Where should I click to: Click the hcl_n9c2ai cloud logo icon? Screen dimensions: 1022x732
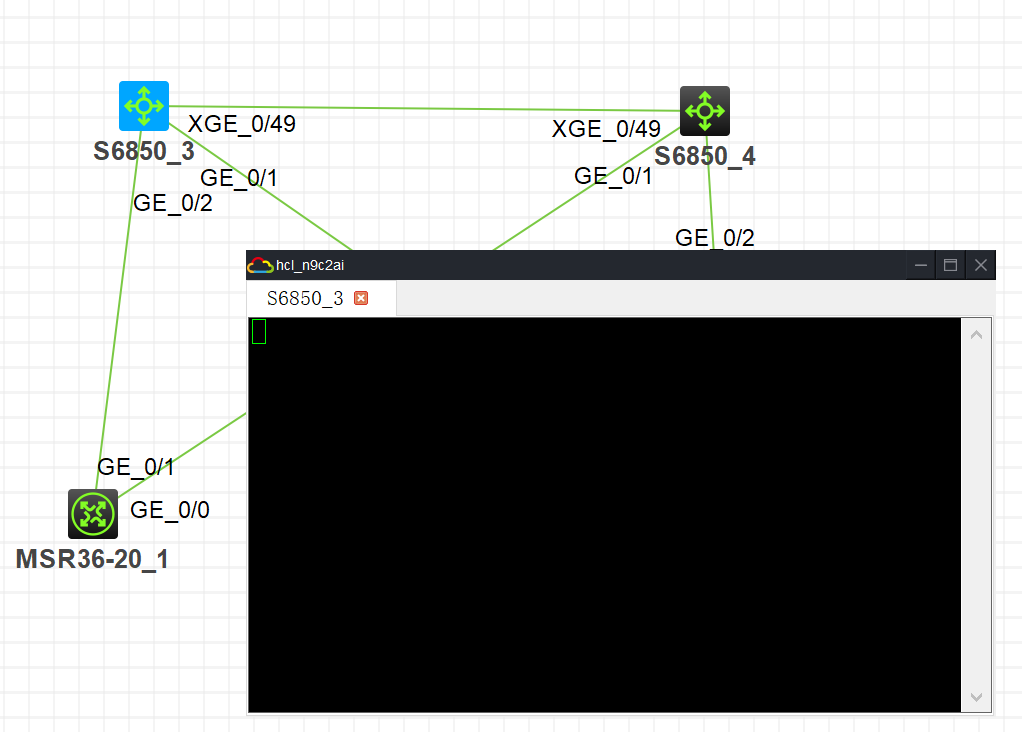tap(260, 265)
